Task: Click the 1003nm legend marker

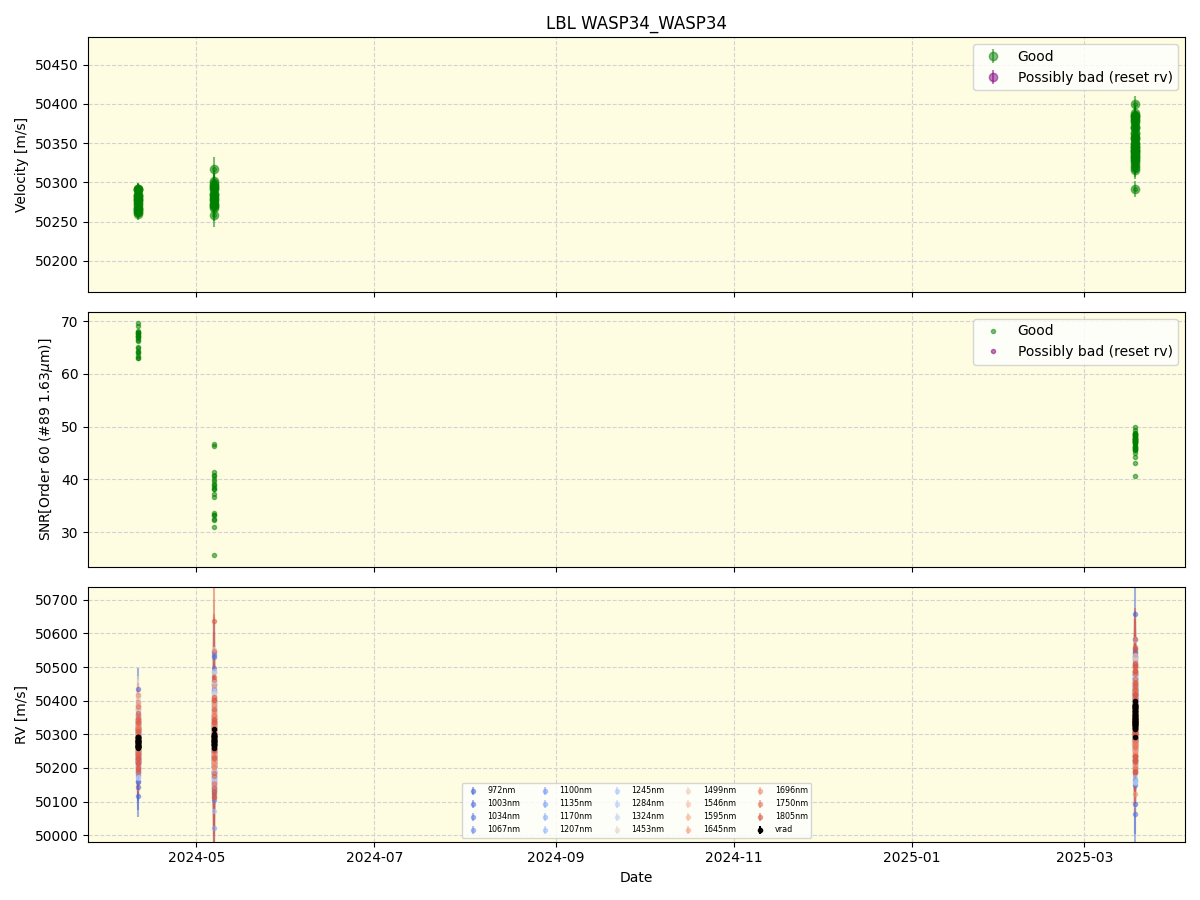Action: click(x=473, y=803)
